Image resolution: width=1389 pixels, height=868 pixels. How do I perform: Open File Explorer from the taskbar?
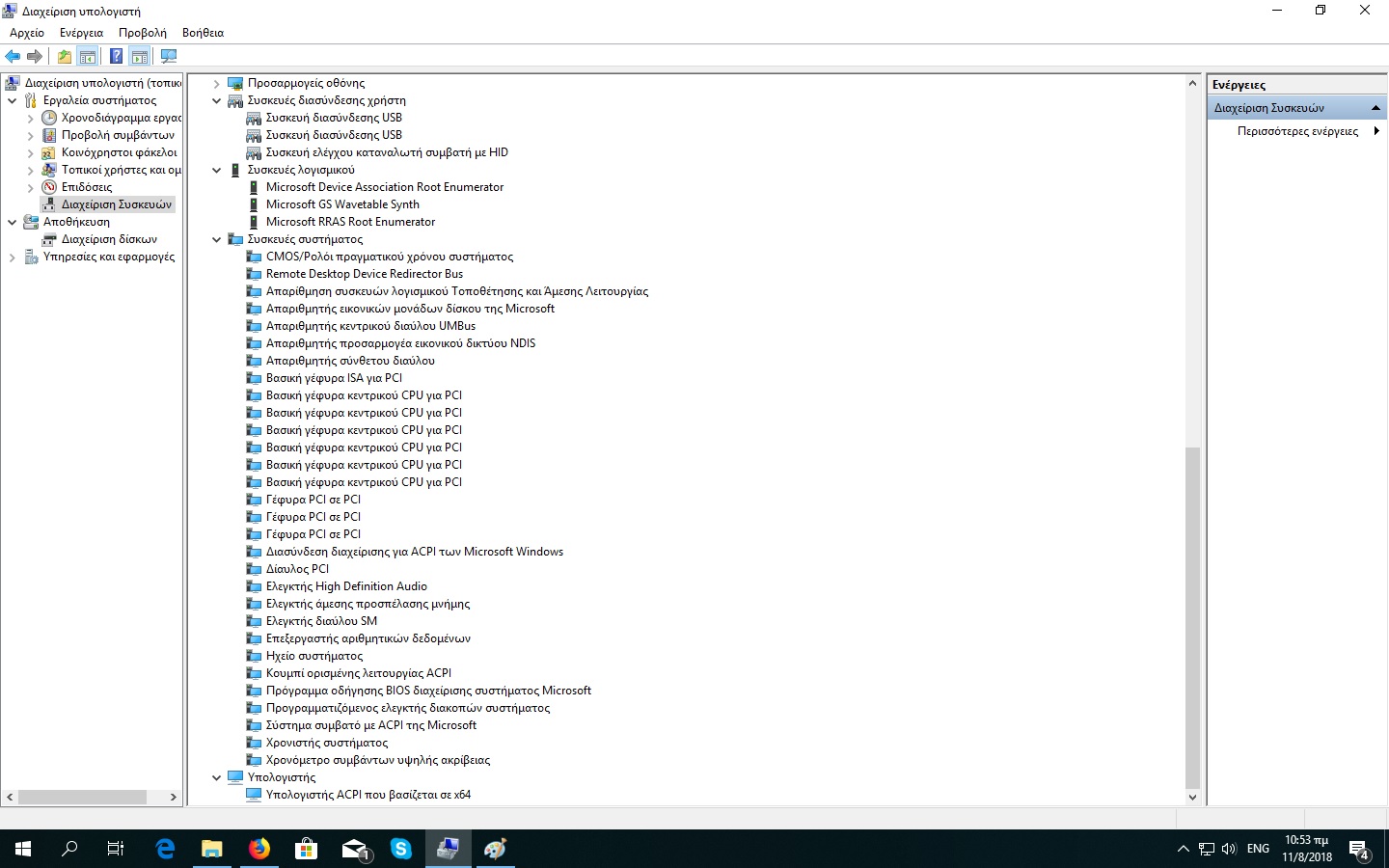(211, 849)
